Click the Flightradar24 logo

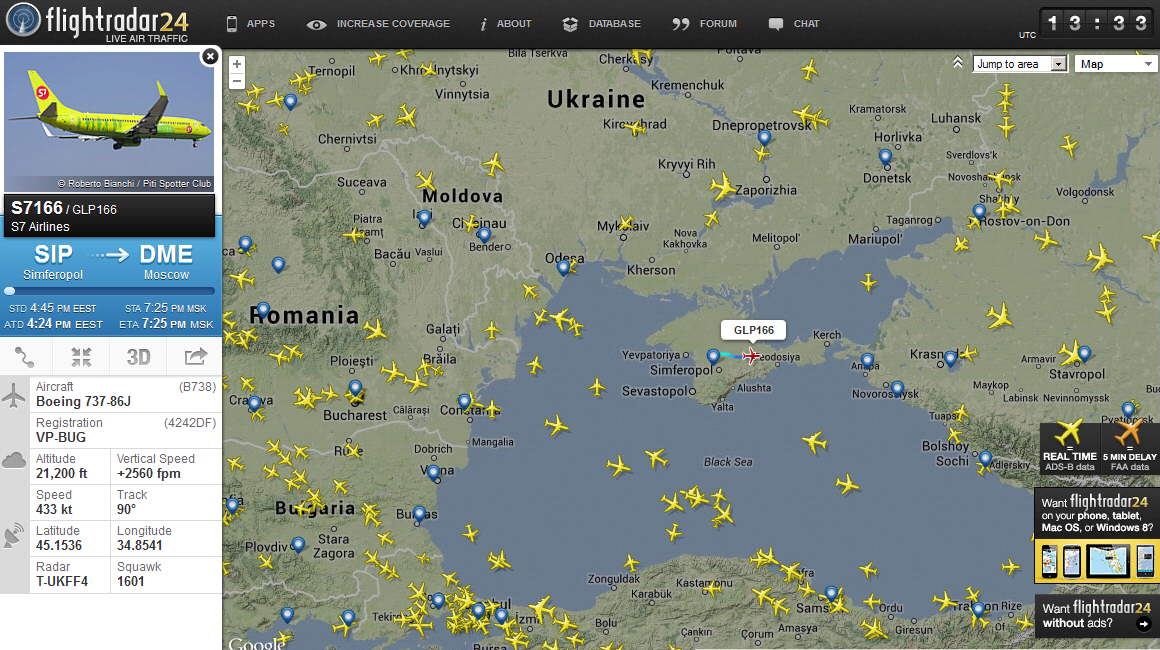97,22
